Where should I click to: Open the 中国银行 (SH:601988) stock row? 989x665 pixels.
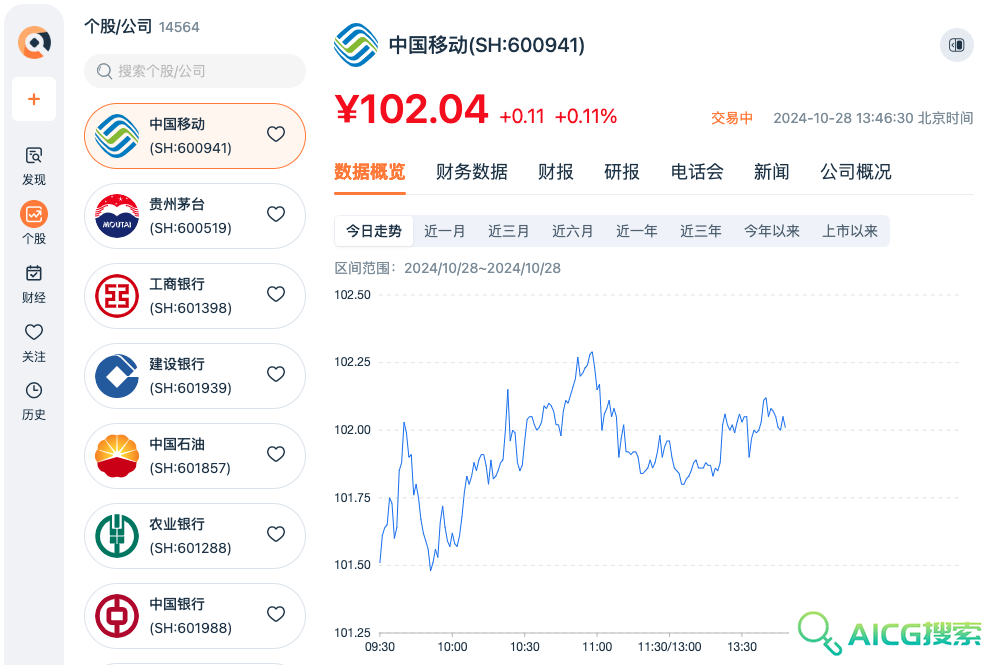pos(195,616)
